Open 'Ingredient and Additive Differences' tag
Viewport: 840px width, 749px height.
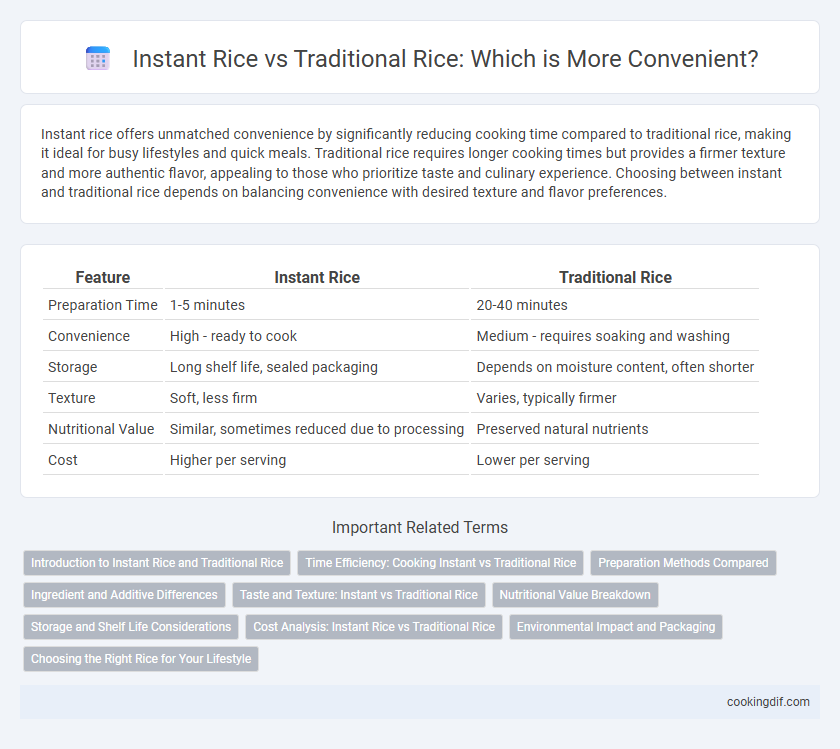(124, 595)
